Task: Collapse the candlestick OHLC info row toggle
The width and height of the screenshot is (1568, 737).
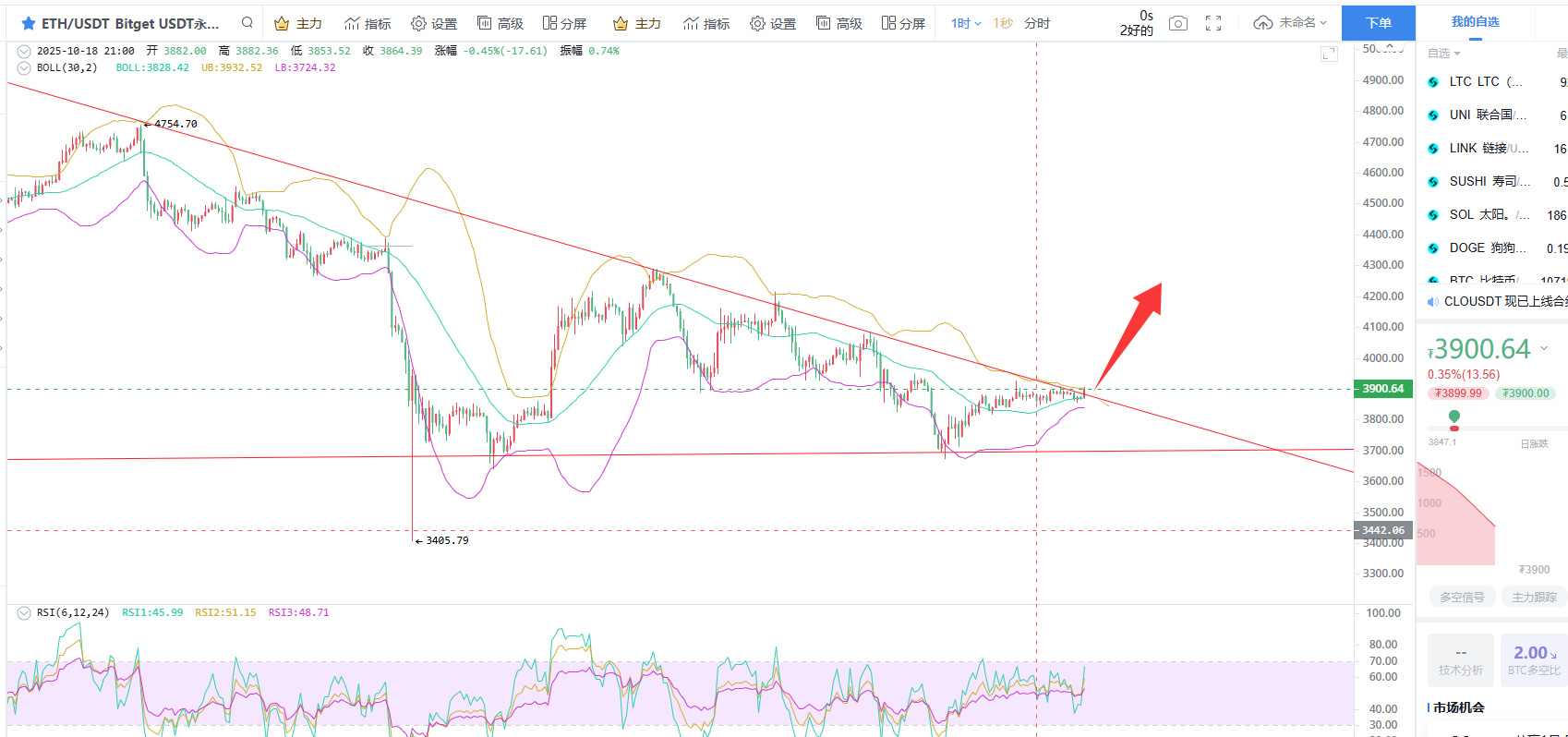Action: click(x=24, y=52)
